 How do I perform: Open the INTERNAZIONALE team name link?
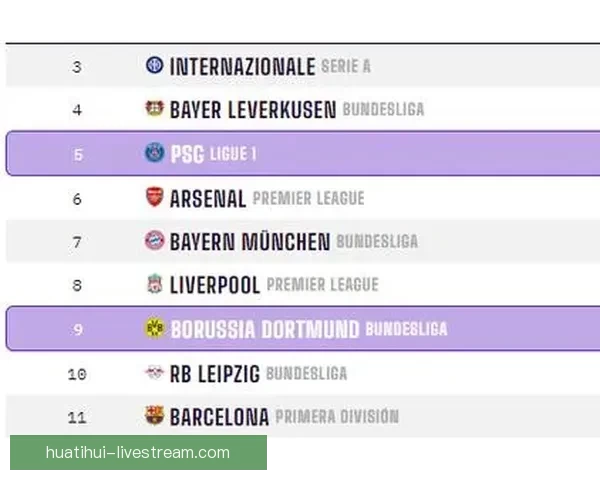242,67
